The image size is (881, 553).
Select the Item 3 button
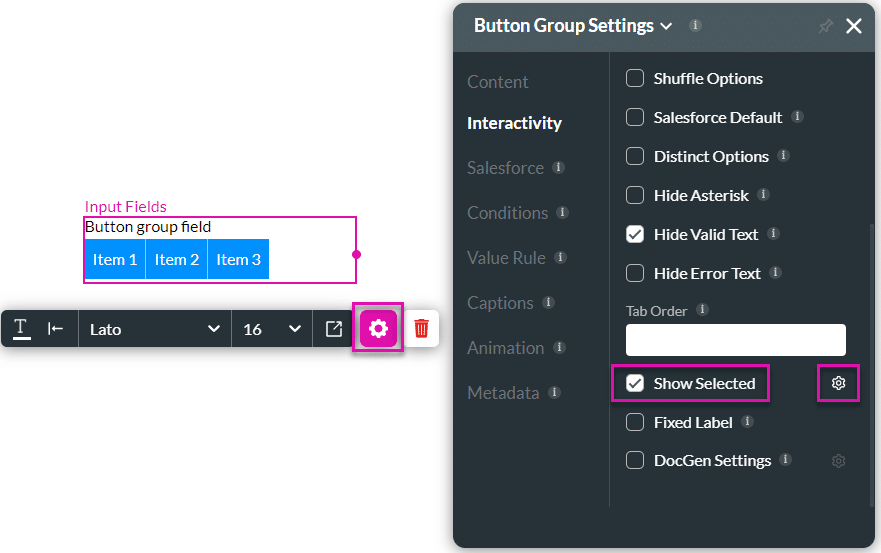pyautogui.click(x=239, y=259)
